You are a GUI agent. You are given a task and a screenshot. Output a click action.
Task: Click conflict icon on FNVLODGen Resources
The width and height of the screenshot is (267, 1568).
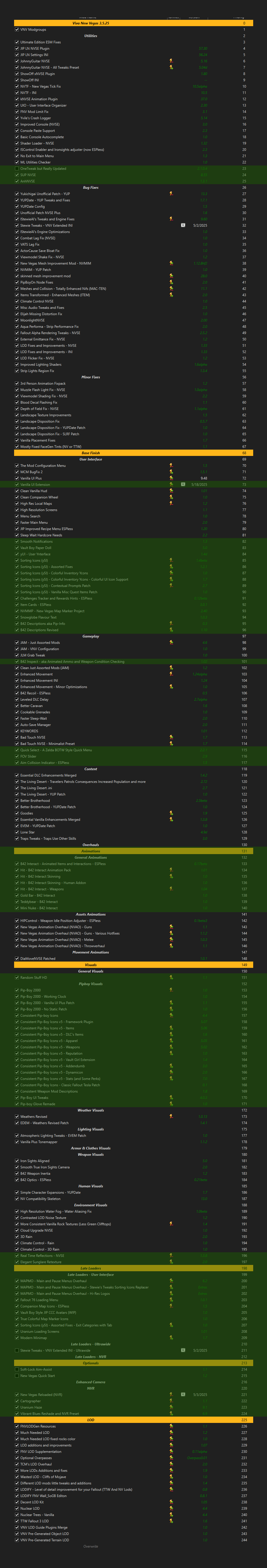[x=171, y=1426]
